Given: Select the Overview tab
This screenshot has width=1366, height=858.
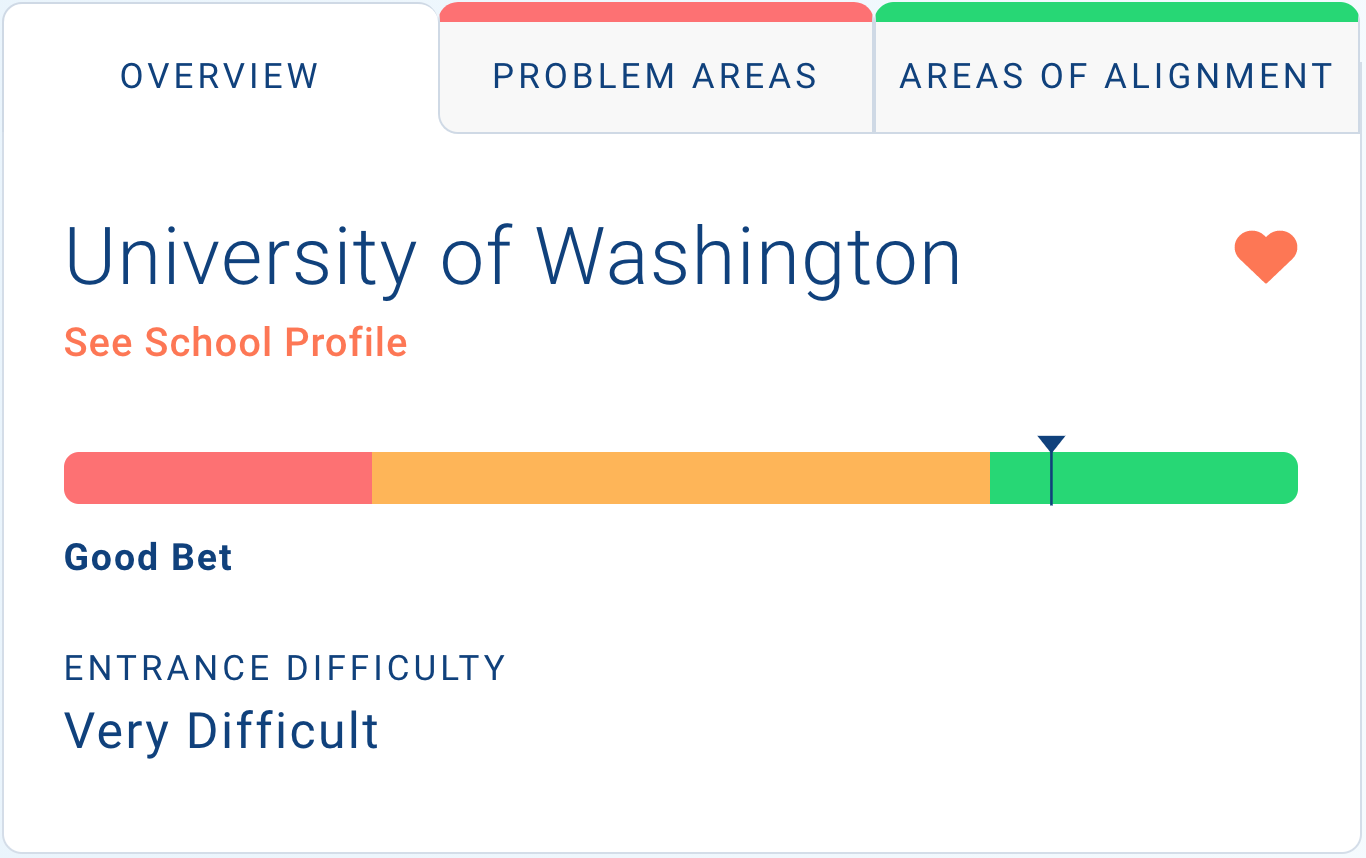Looking at the screenshot, I should [220, 76].
